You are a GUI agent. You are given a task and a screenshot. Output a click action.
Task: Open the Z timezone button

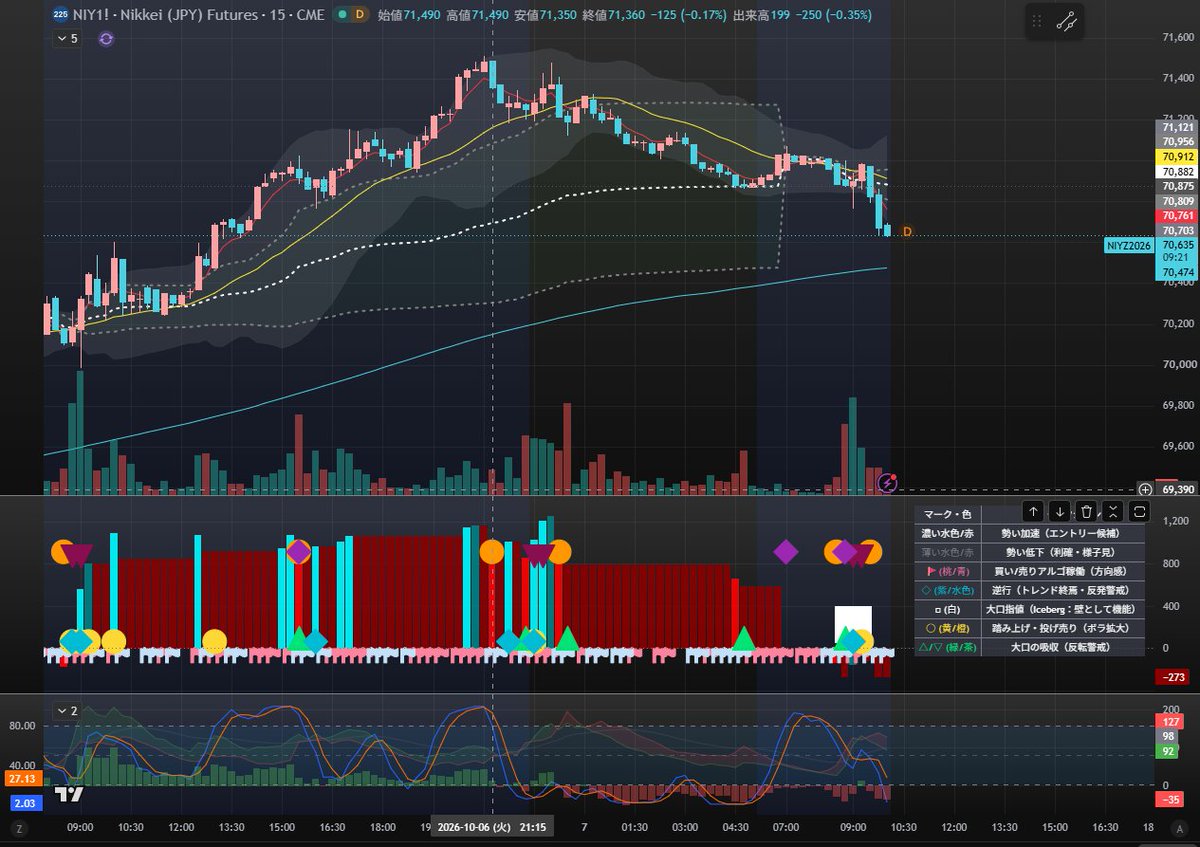17,828
